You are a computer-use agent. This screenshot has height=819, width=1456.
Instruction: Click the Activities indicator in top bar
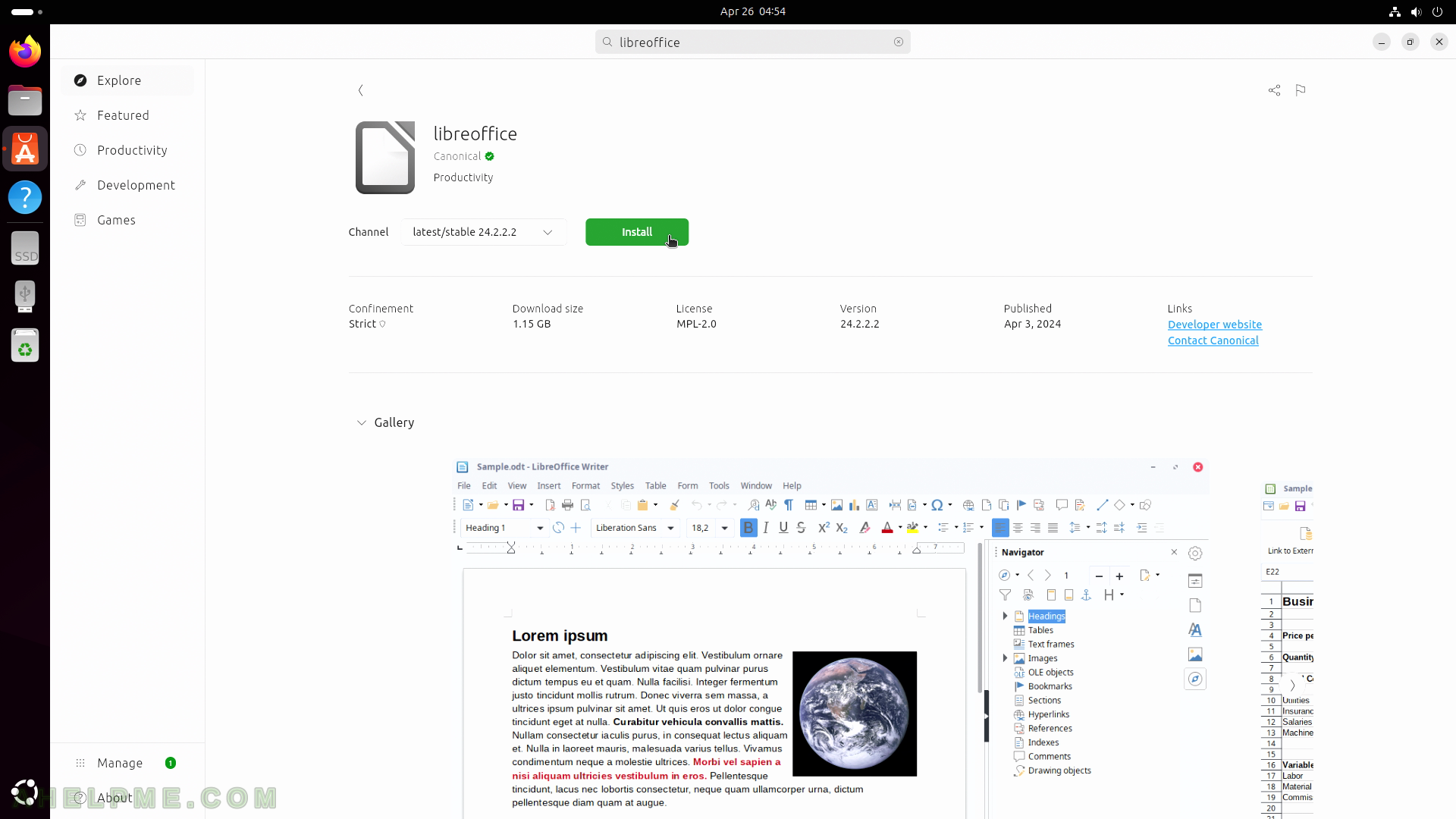point(27,11)
